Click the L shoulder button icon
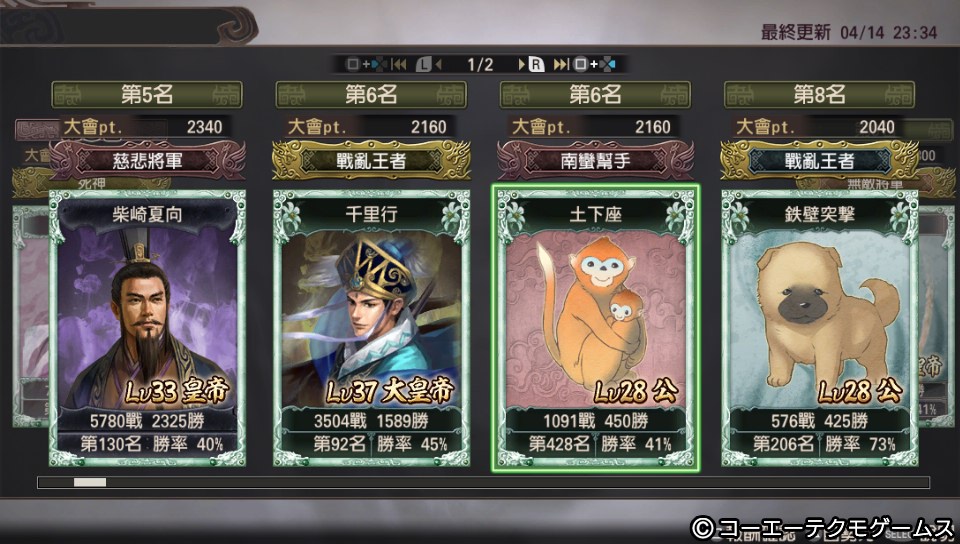 tap(424, 64)
